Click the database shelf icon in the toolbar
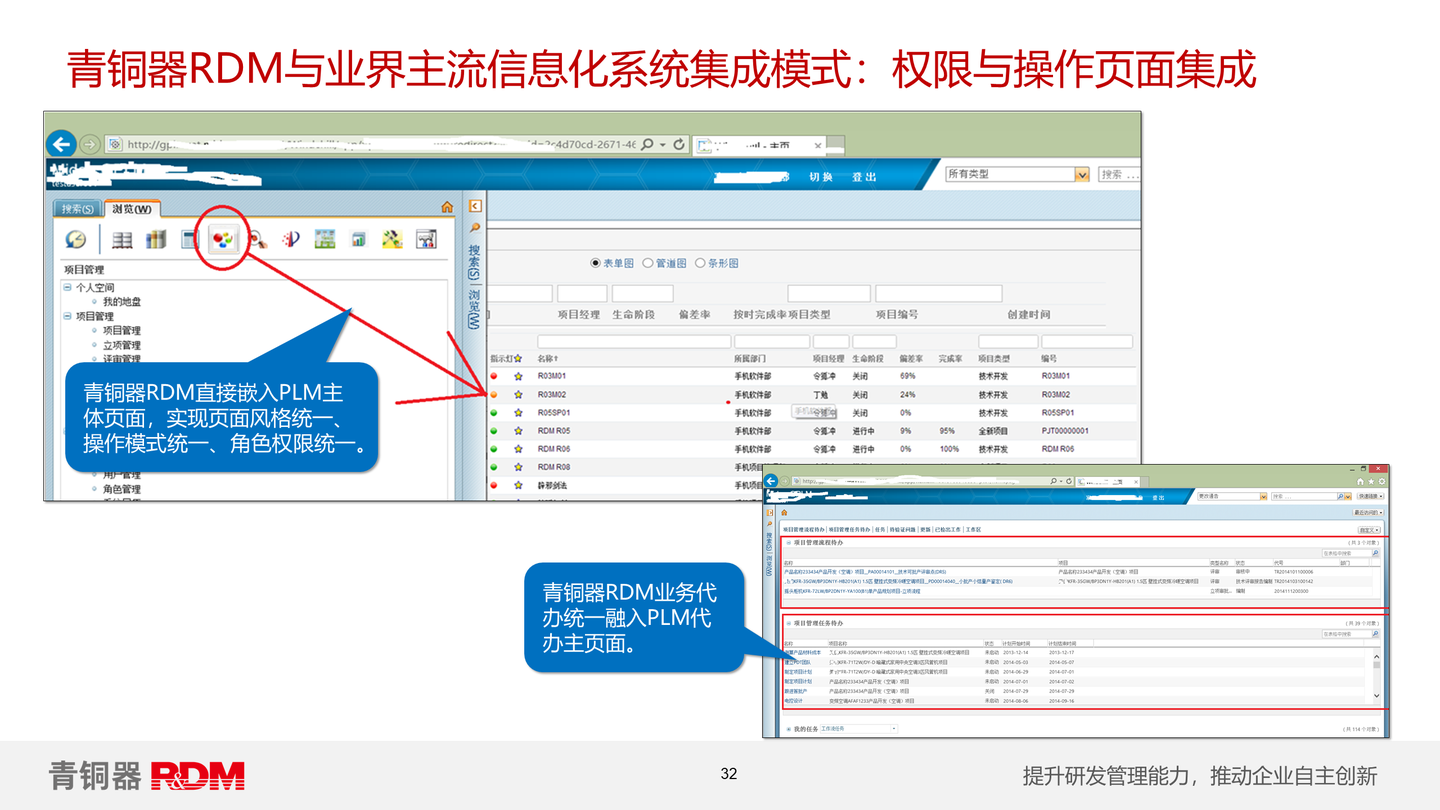Screen dimensions: 1440x810 [121, 238]
